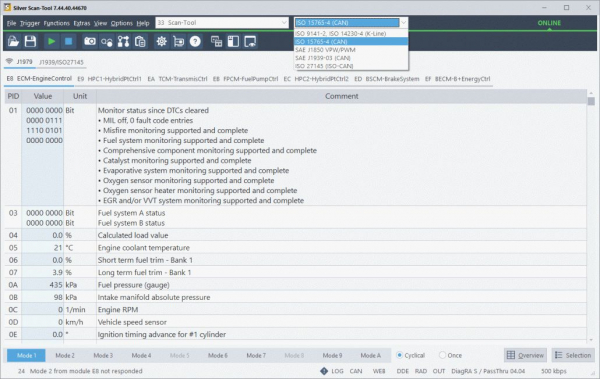The width and height of the screenshot is (600, 379).
Task: Open the J1939/ISO27145 tab
Action: pos(61,62)
